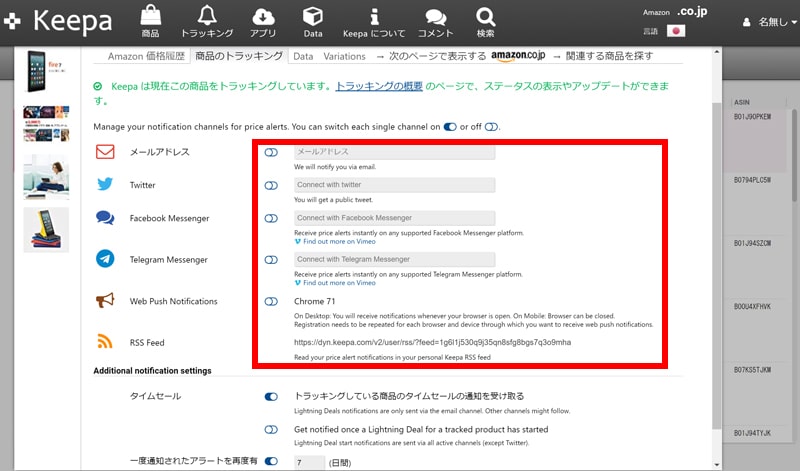
Task: Click the Web Push megaphone icon
Action: coord(105,301)
